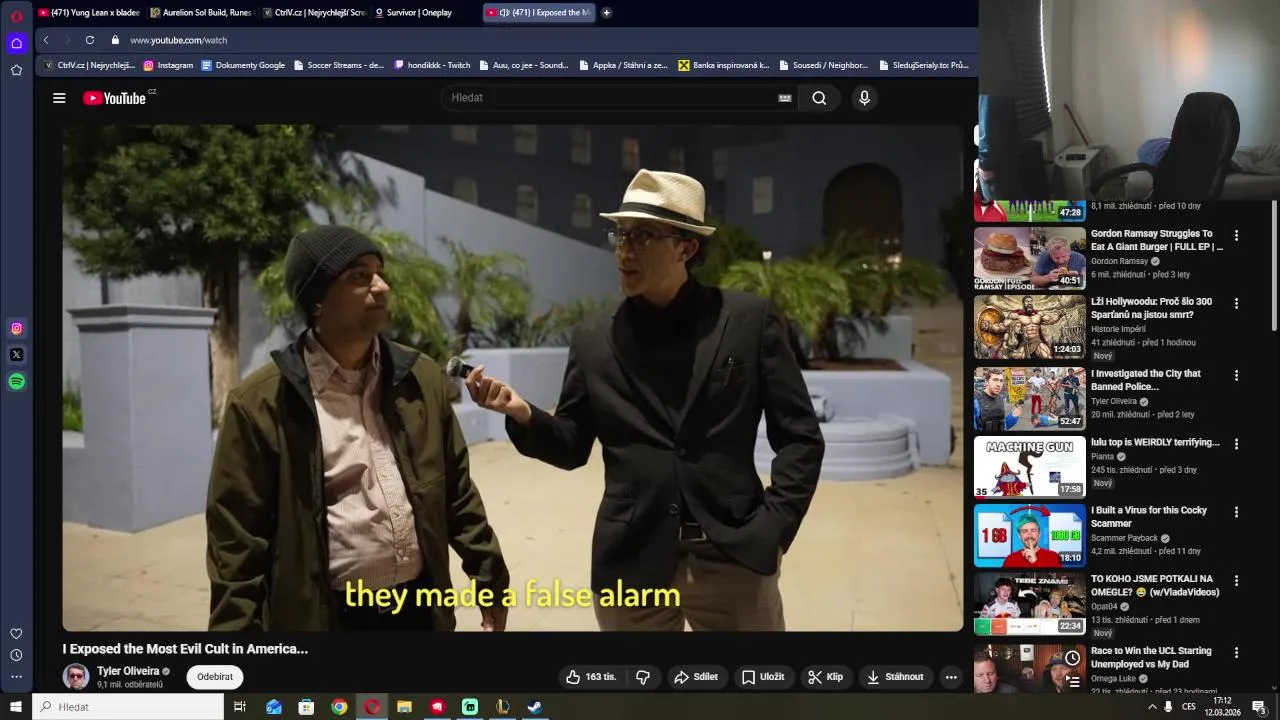1280x720 pixels.
Task: Open the Windows Start menu
Action: pyautogui.click(x=16, y=707)
